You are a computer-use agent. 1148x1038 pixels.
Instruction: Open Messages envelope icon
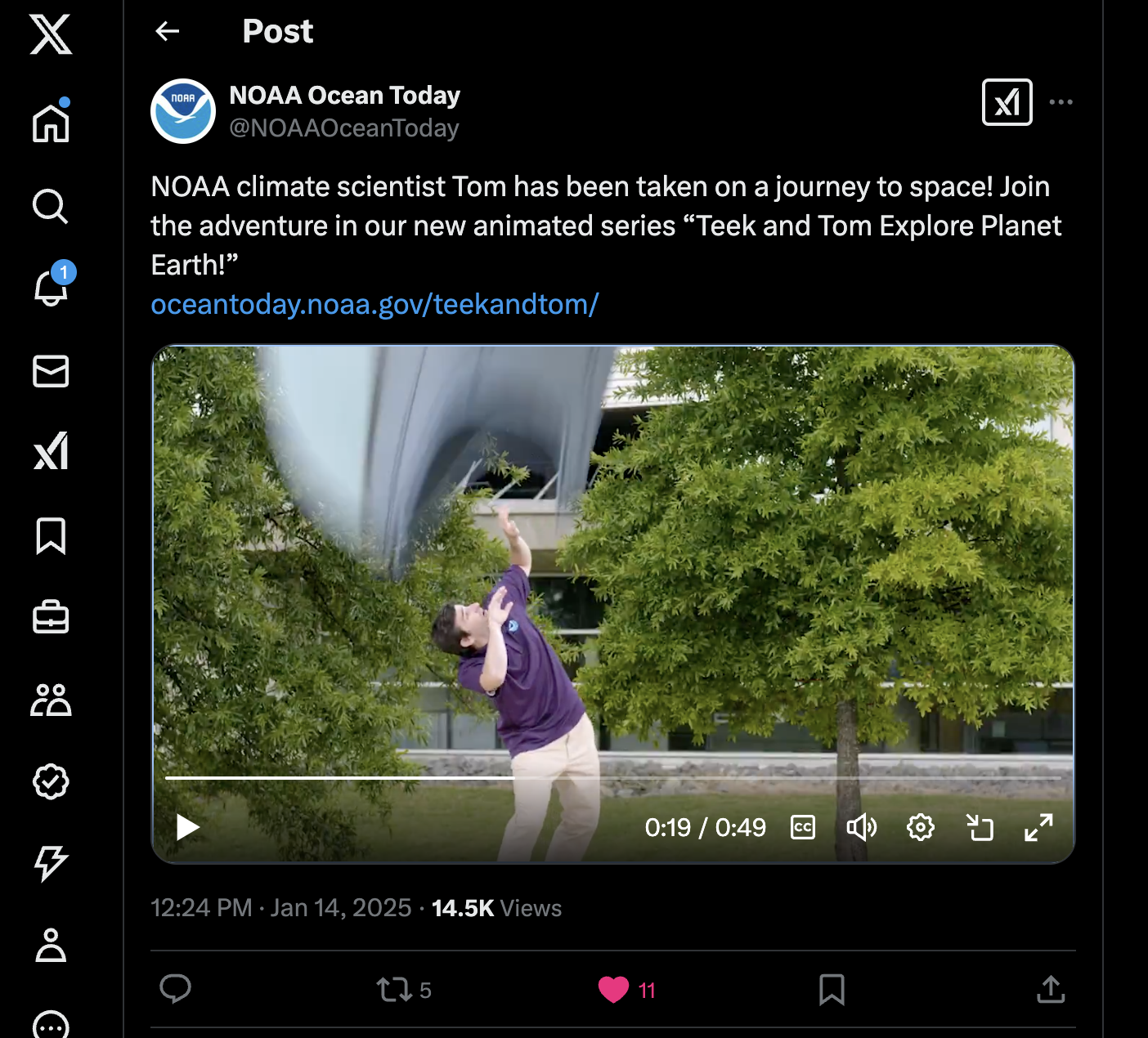51,371
